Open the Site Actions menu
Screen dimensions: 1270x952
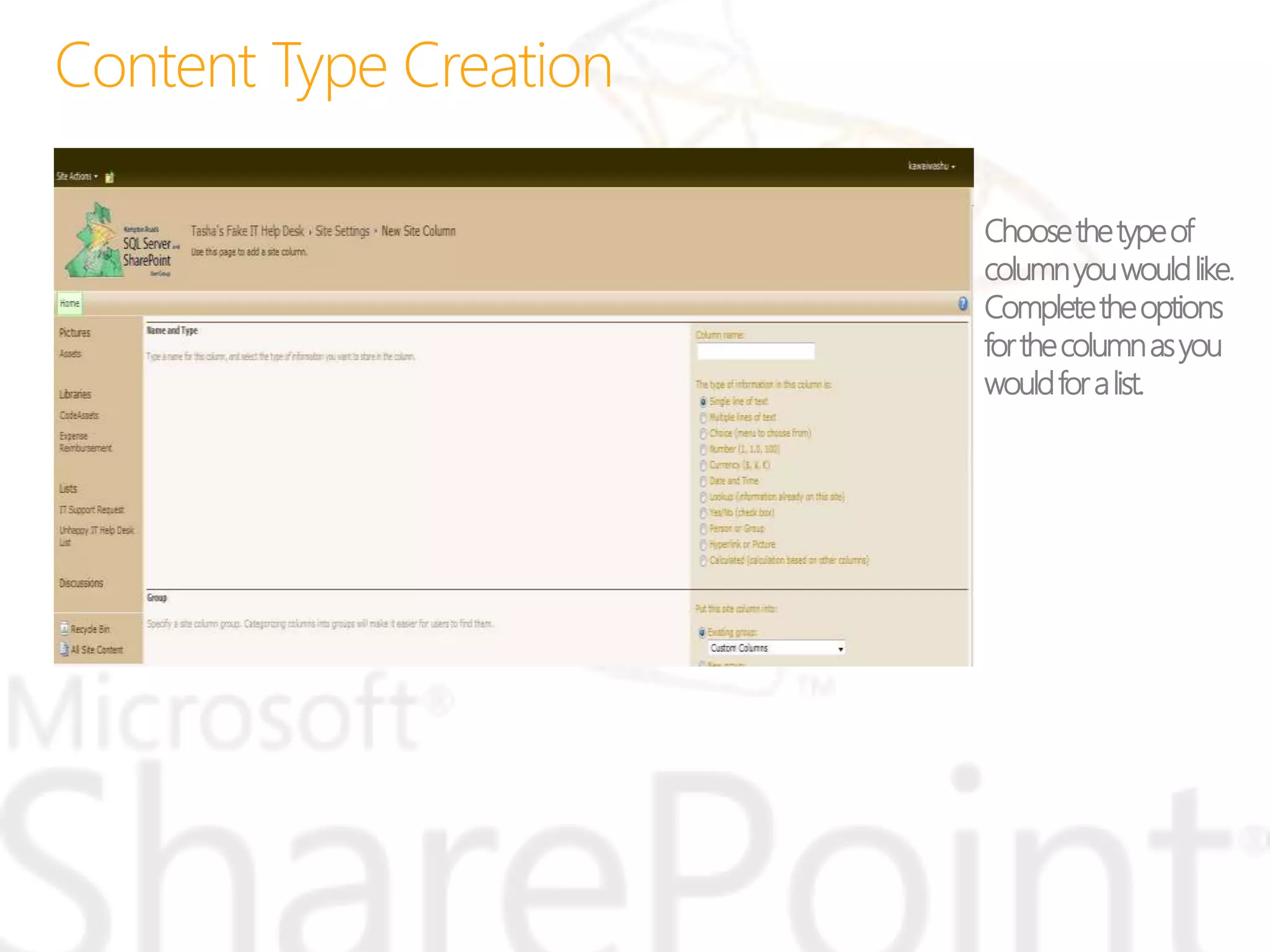point(77,177)
